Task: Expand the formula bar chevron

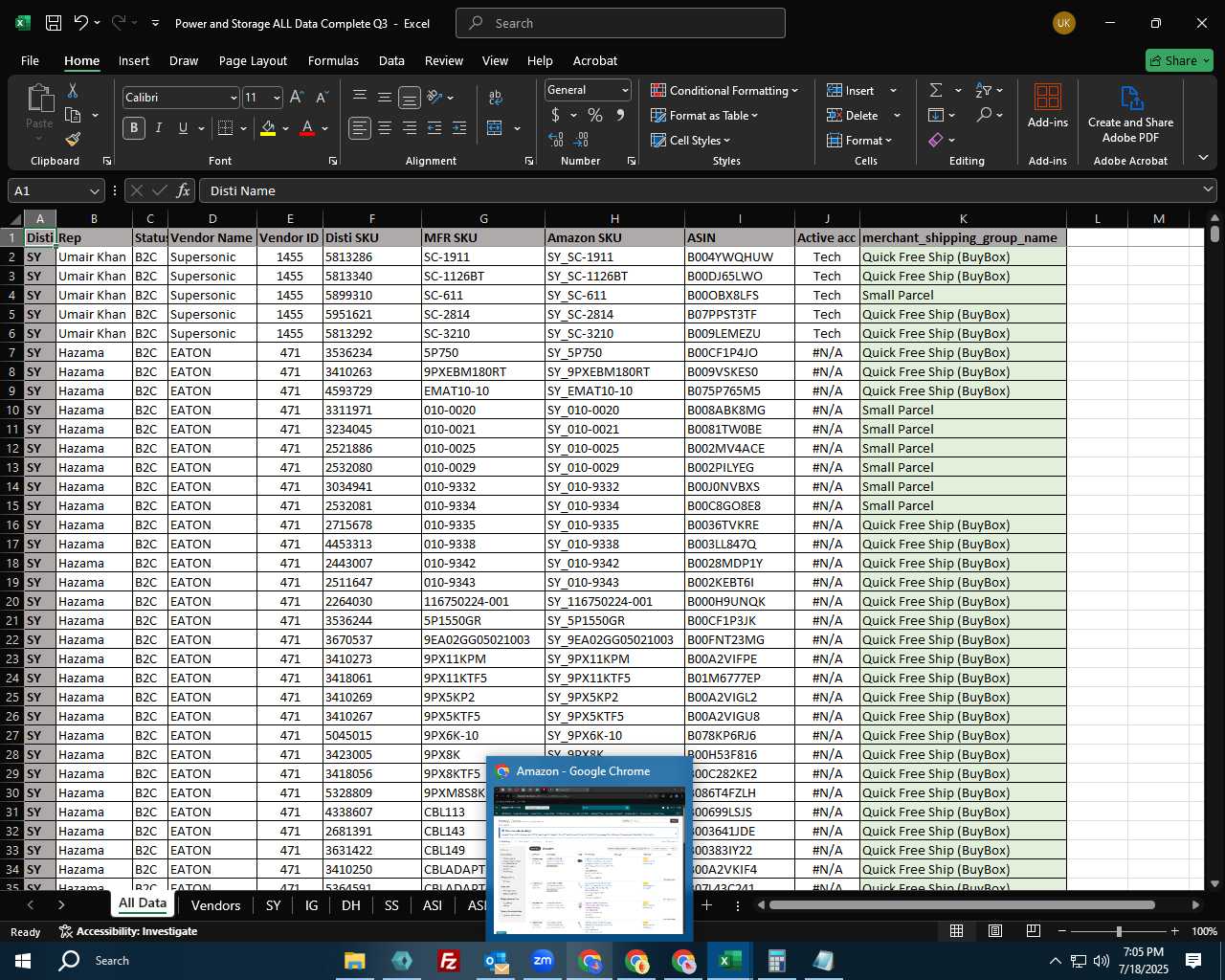Action: click(x=1208, y=190)
